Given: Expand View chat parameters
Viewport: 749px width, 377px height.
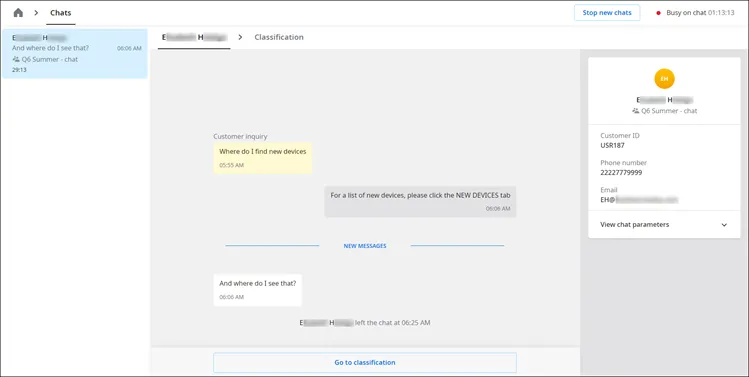Looking at the screenshot, I should (664, 225).
